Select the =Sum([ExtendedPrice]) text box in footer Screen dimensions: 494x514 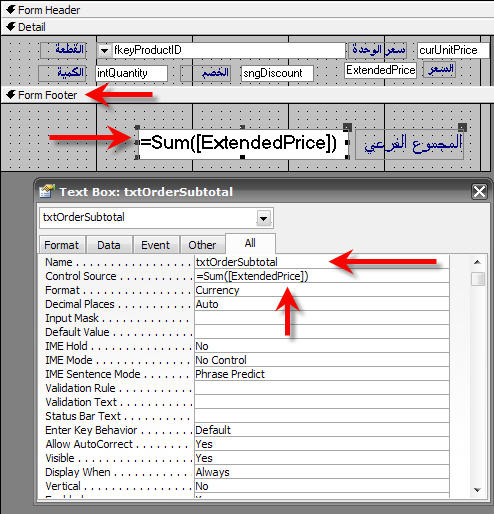click(243, 143)
